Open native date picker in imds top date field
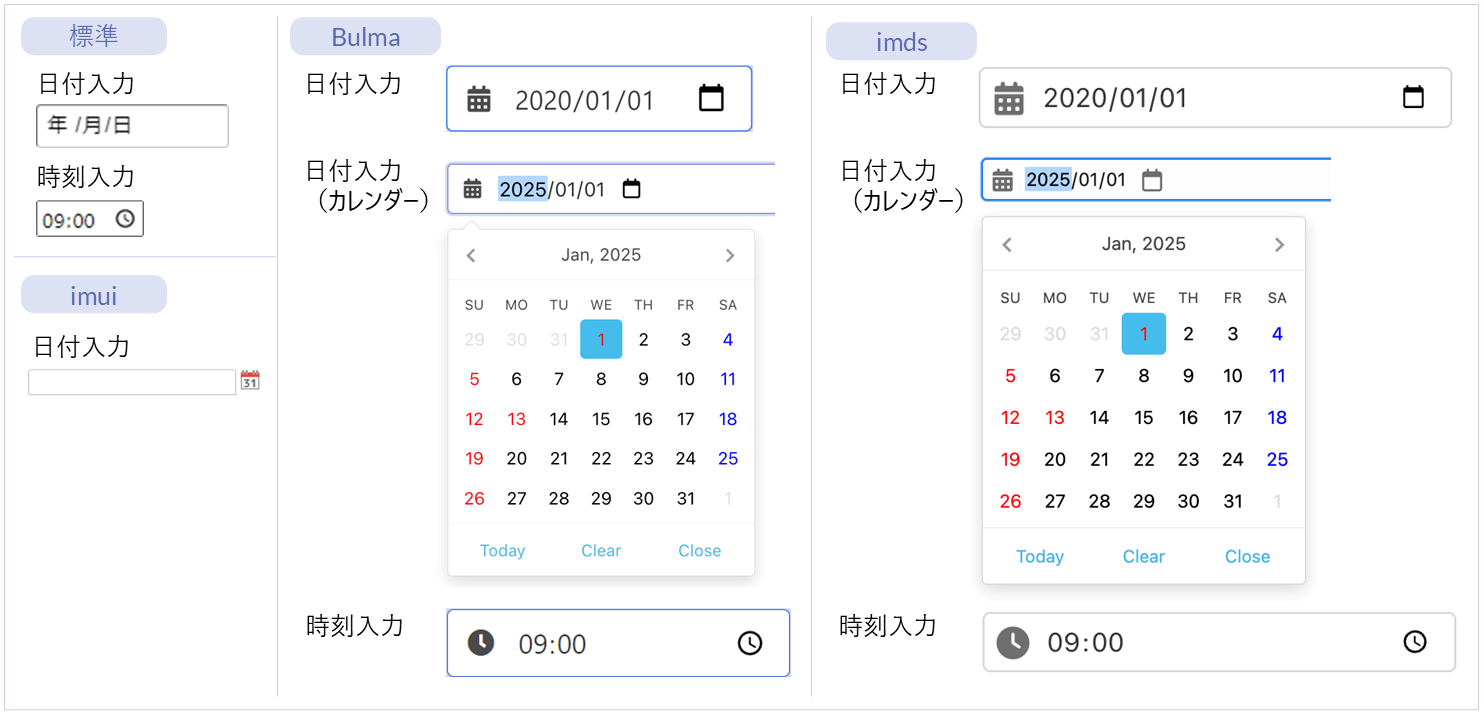The height and width of the screenshot is (714, 1484). 1413,97
